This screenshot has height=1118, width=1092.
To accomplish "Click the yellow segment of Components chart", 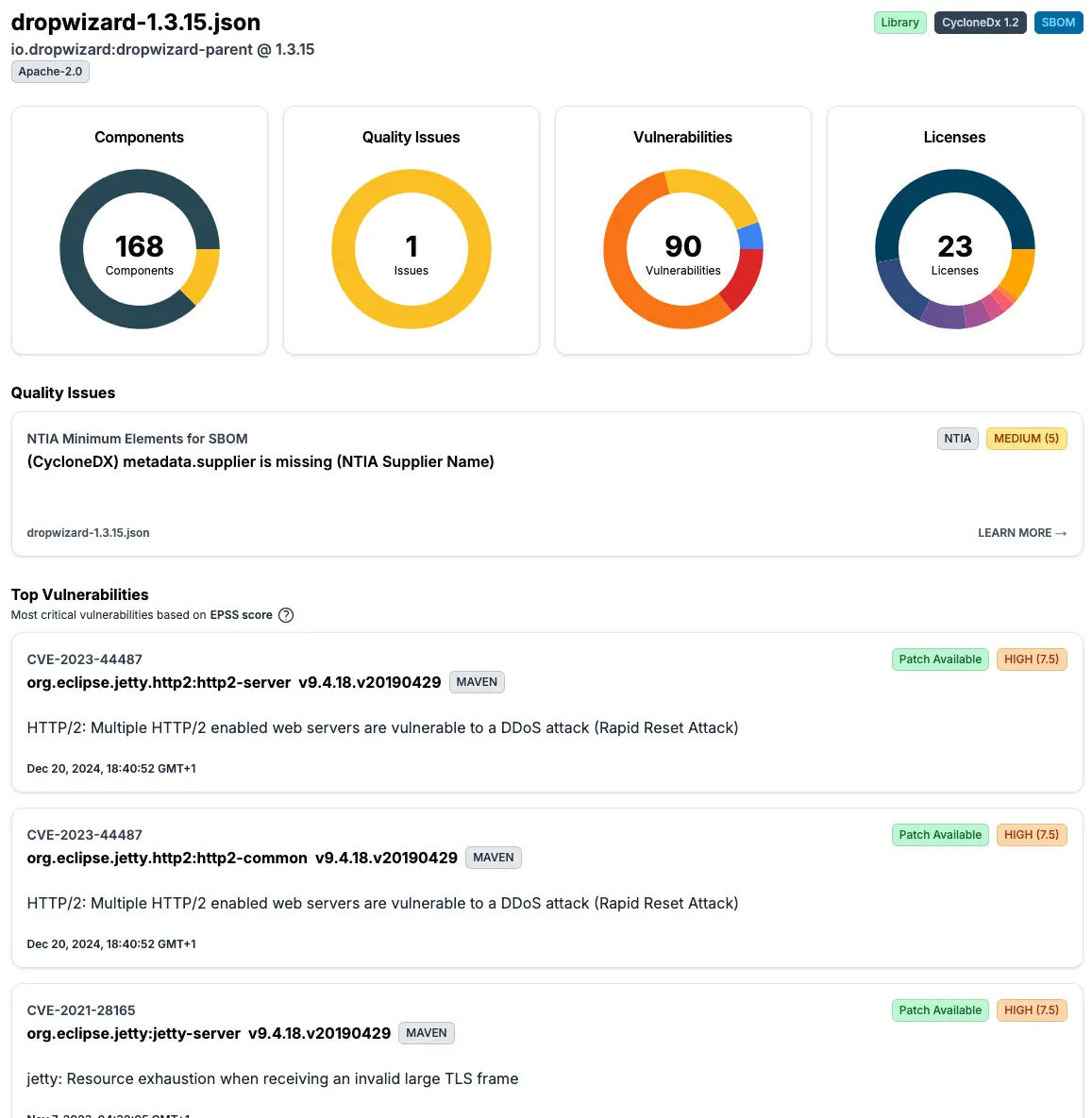I will pos(204,274).
